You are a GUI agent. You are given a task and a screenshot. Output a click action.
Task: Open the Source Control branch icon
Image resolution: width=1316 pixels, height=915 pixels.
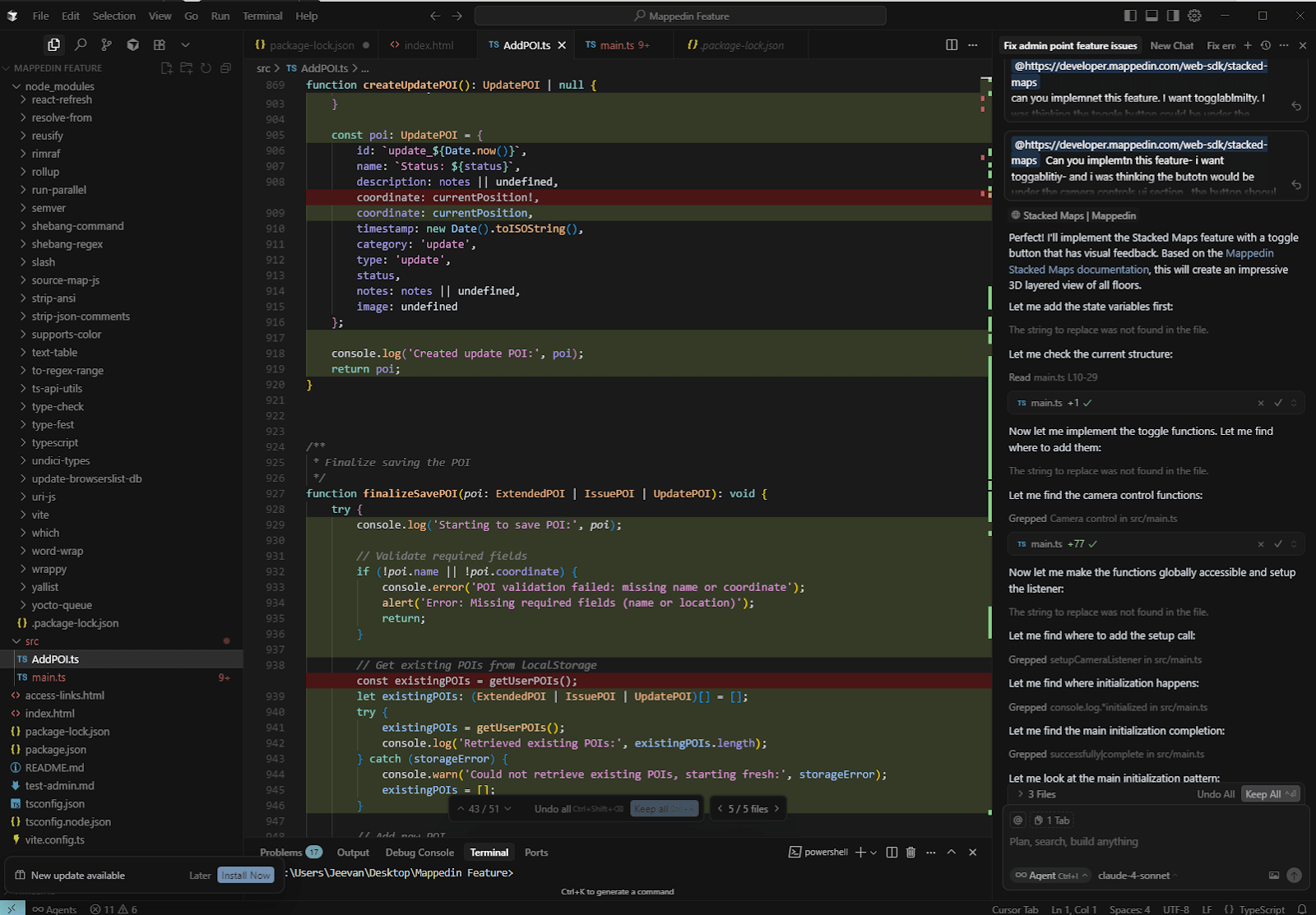click(107, 45)
